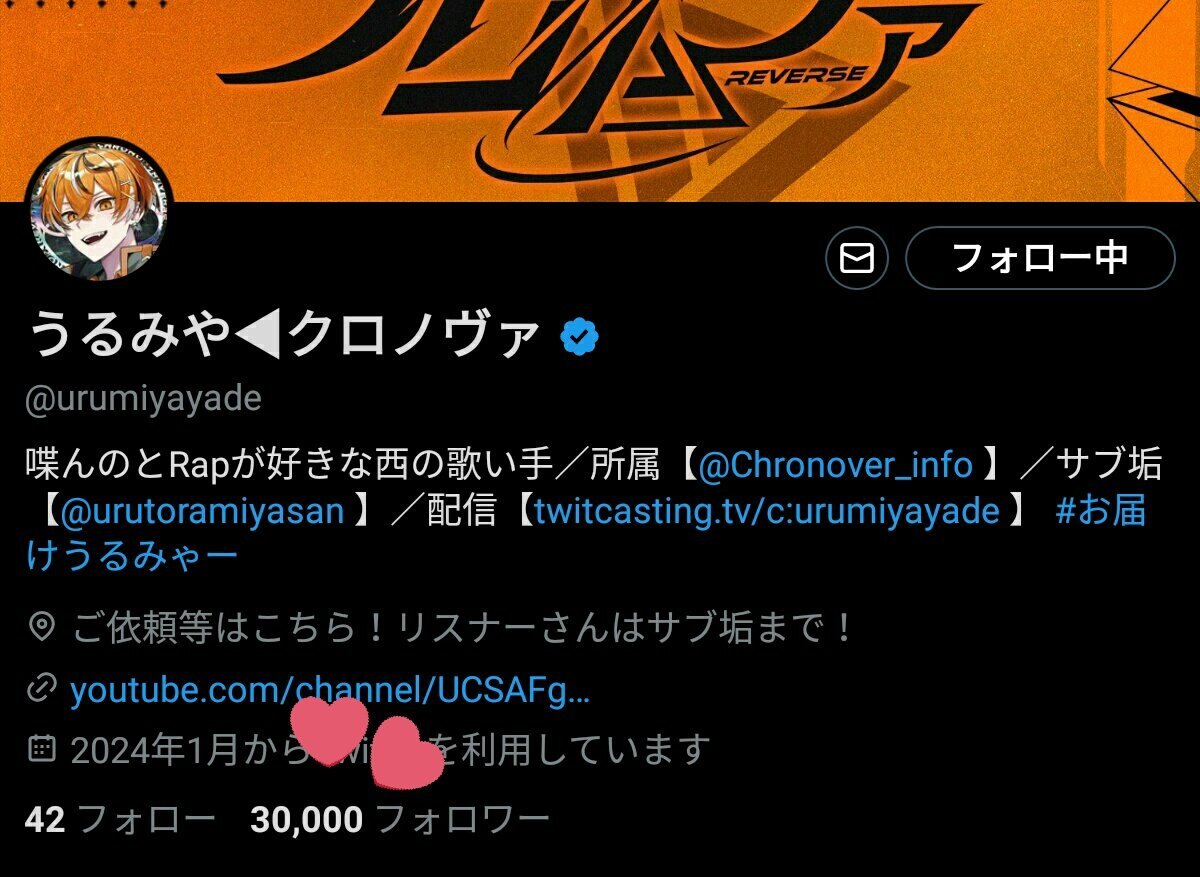Image resolution: width=1200 pixels, height=877 pixels.
Task: View the 30,000 フォロワー followers list
Action: [x=400, y=820]
